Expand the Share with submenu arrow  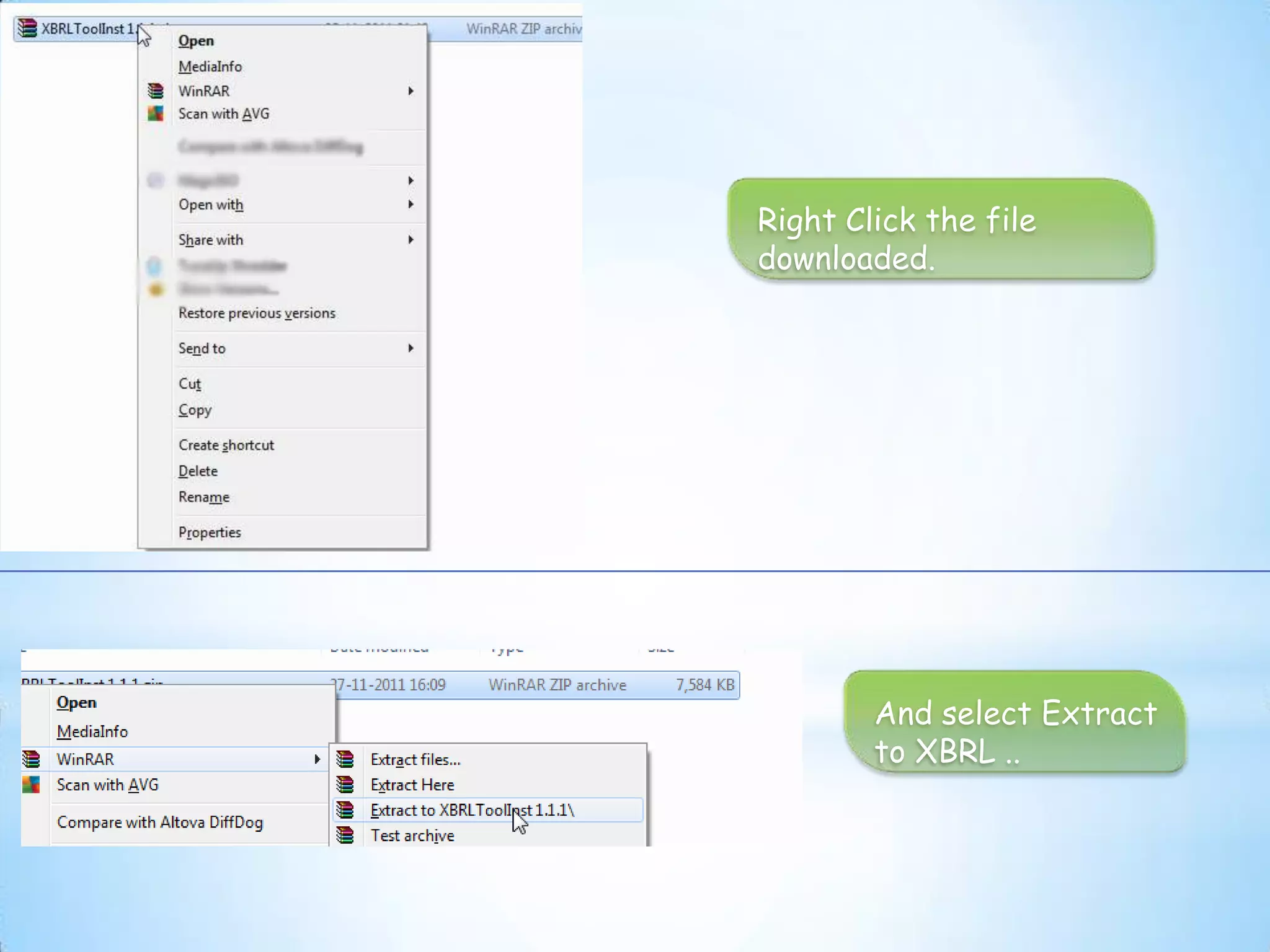(411, 240)
